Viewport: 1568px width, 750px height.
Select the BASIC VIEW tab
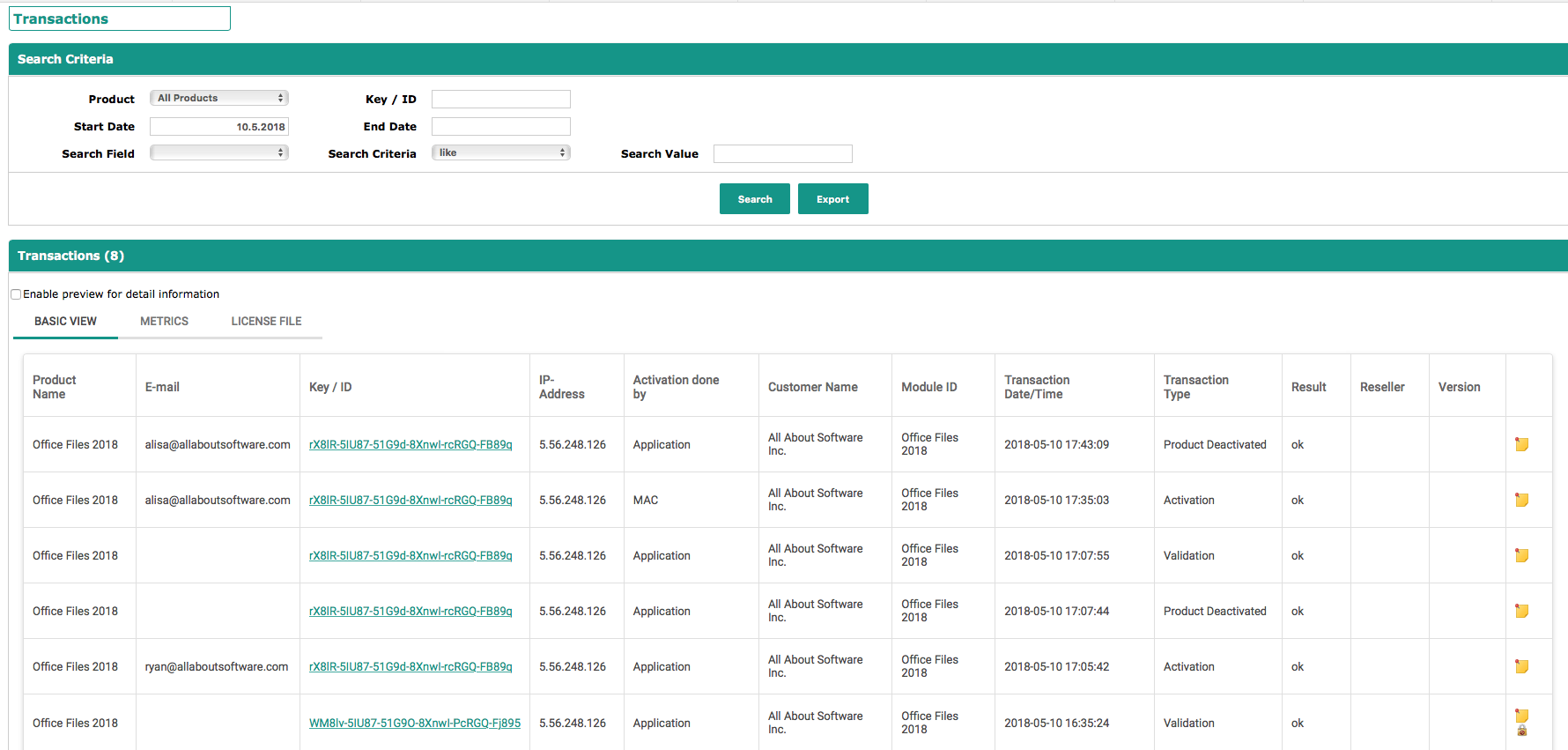pyautogui.click(x=65, y=322)
